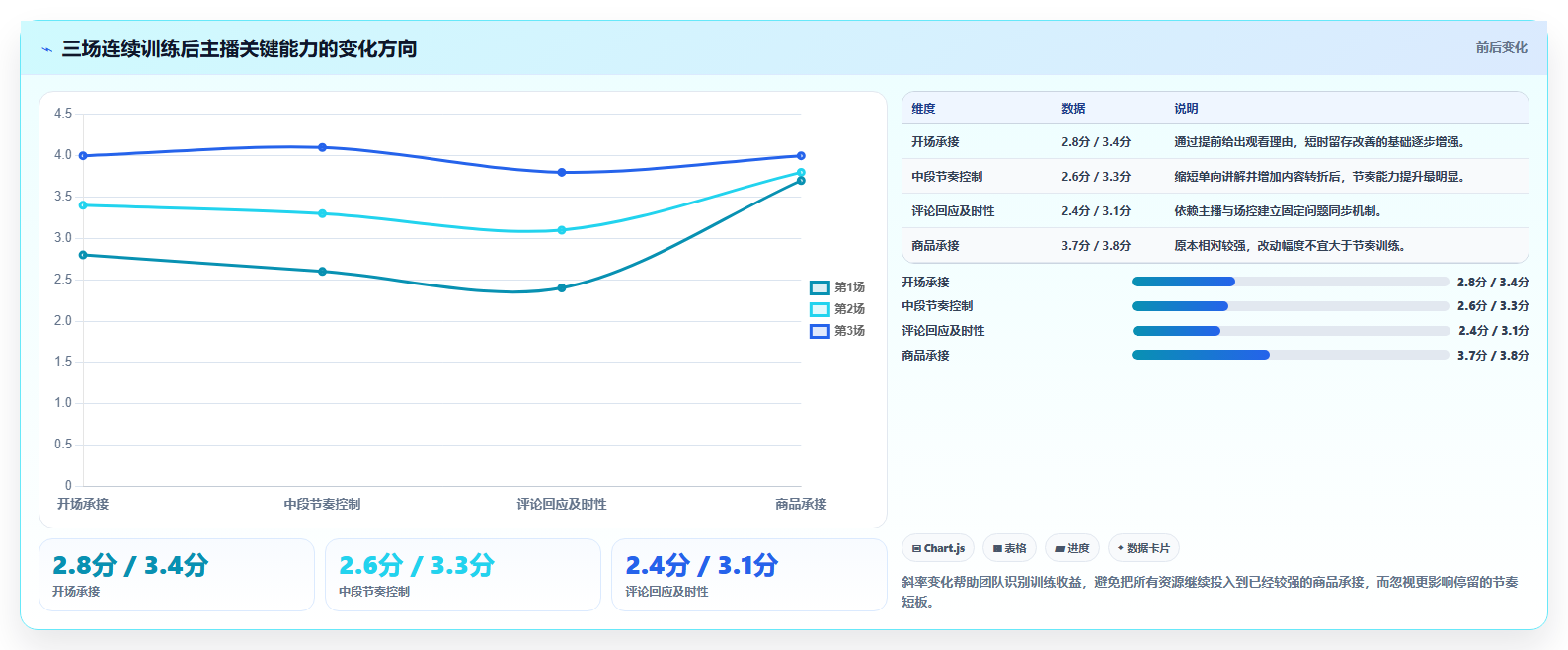Screen dimensions: 1568x650
Task: Click the description starting 通过提前给出观看理由
Action: (x=1321, y=142)
